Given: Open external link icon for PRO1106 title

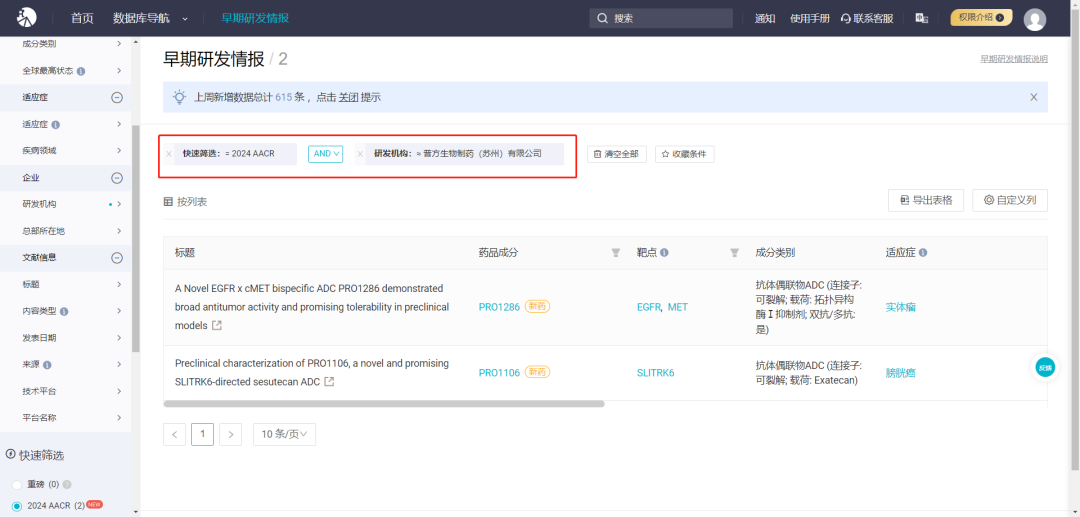Looking at the screenshot, I should pos(330,381).
